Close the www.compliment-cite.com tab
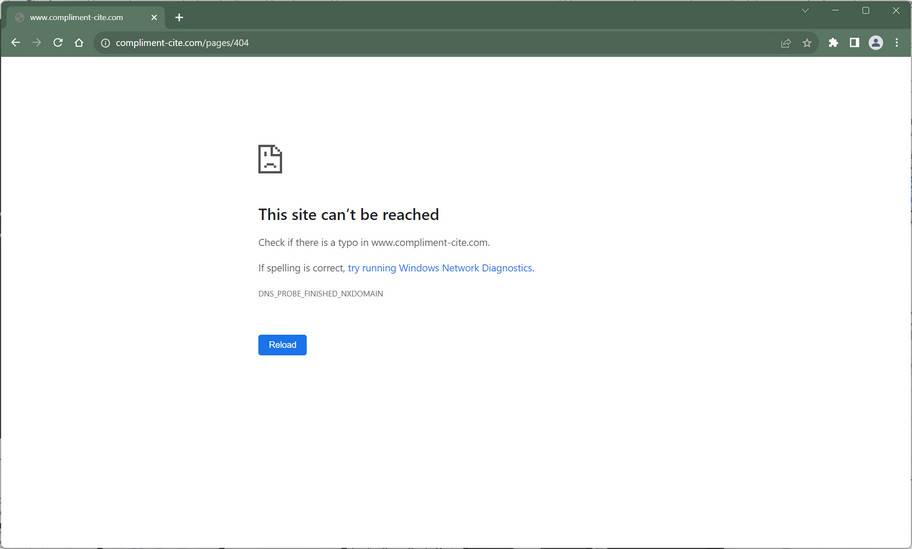This screenshot has width=912, height=549. [154, 17]
